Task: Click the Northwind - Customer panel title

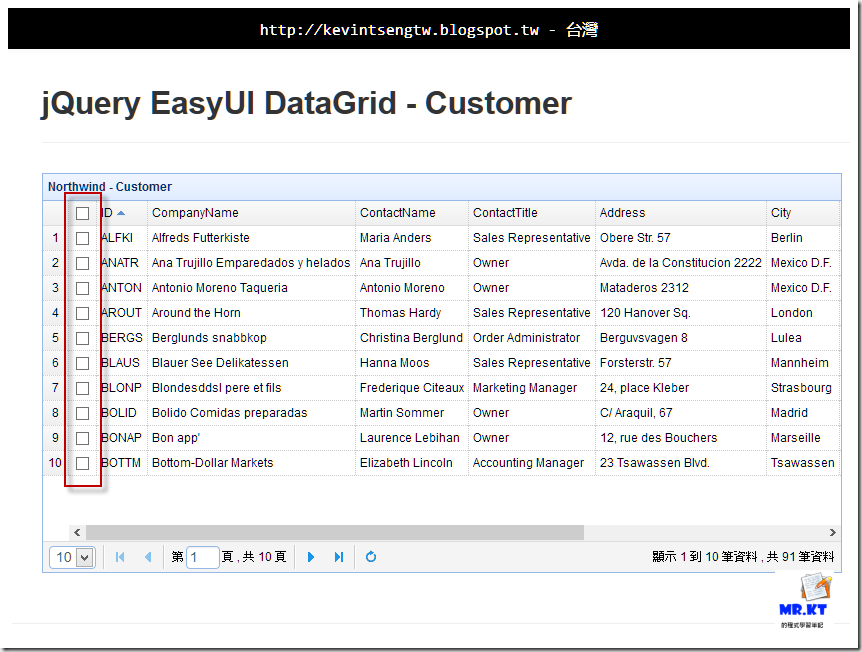Action: [x=110, y=187]
